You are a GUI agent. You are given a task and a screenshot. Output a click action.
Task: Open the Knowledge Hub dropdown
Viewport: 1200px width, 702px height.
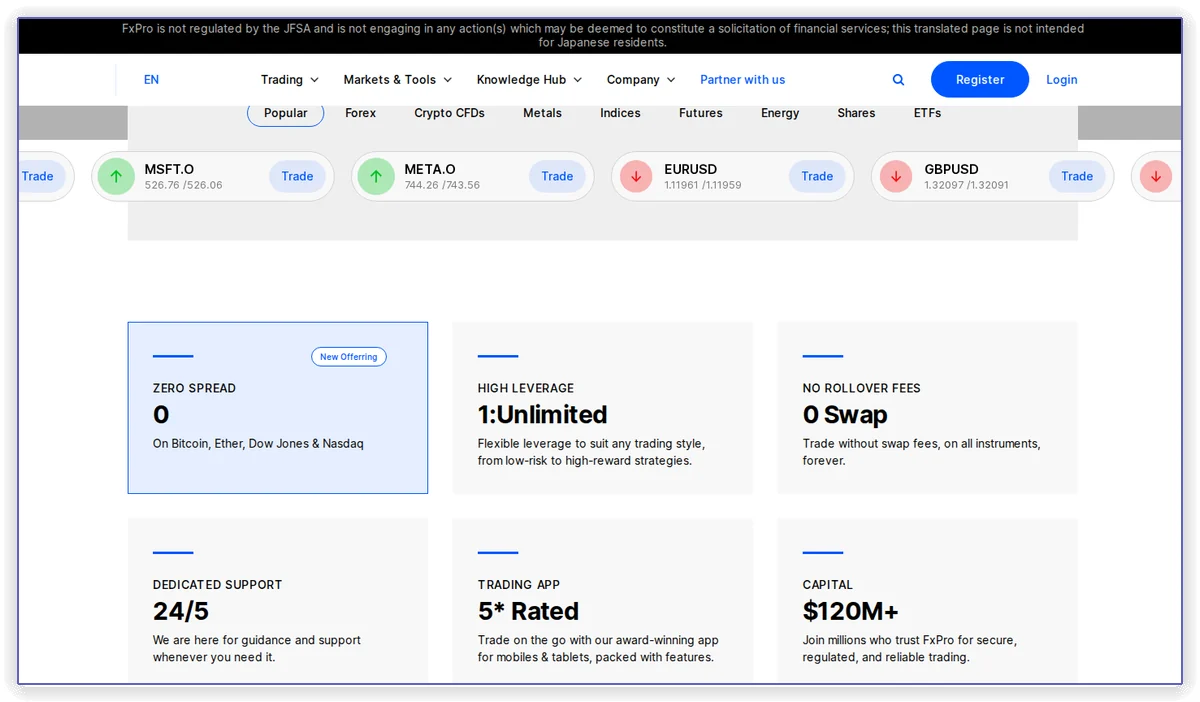(529, 80)
